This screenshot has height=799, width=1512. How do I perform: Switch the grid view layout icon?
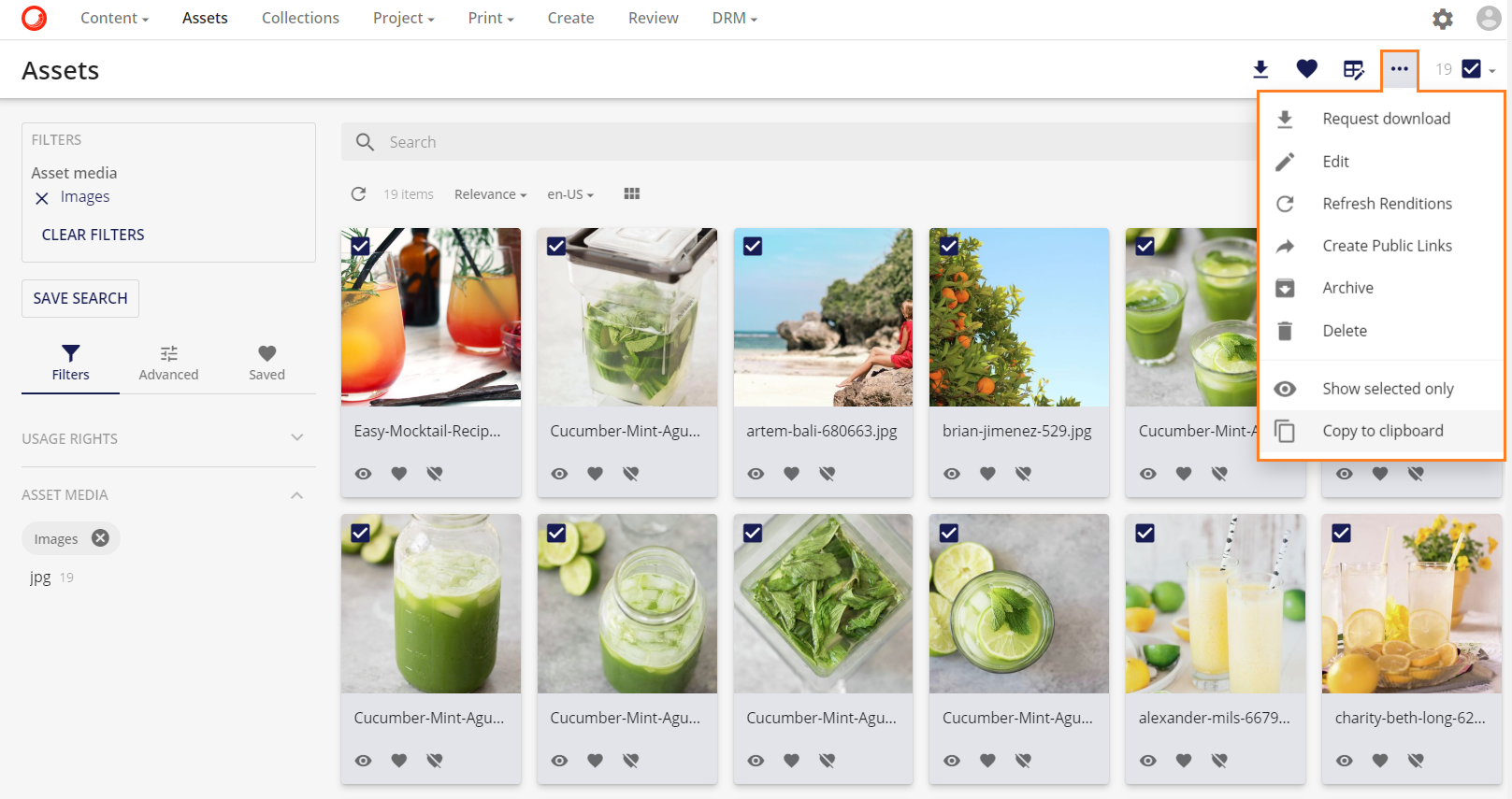(632, 193)
